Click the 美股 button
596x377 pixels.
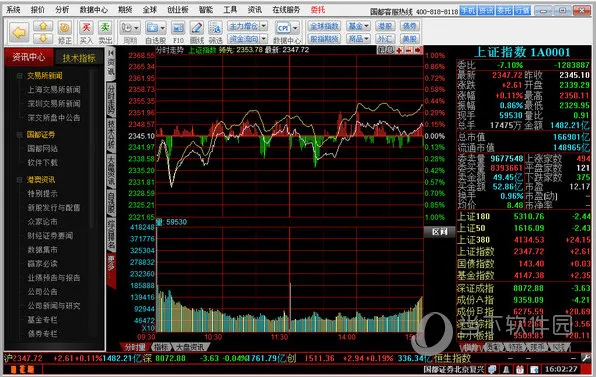pos(409,38)
